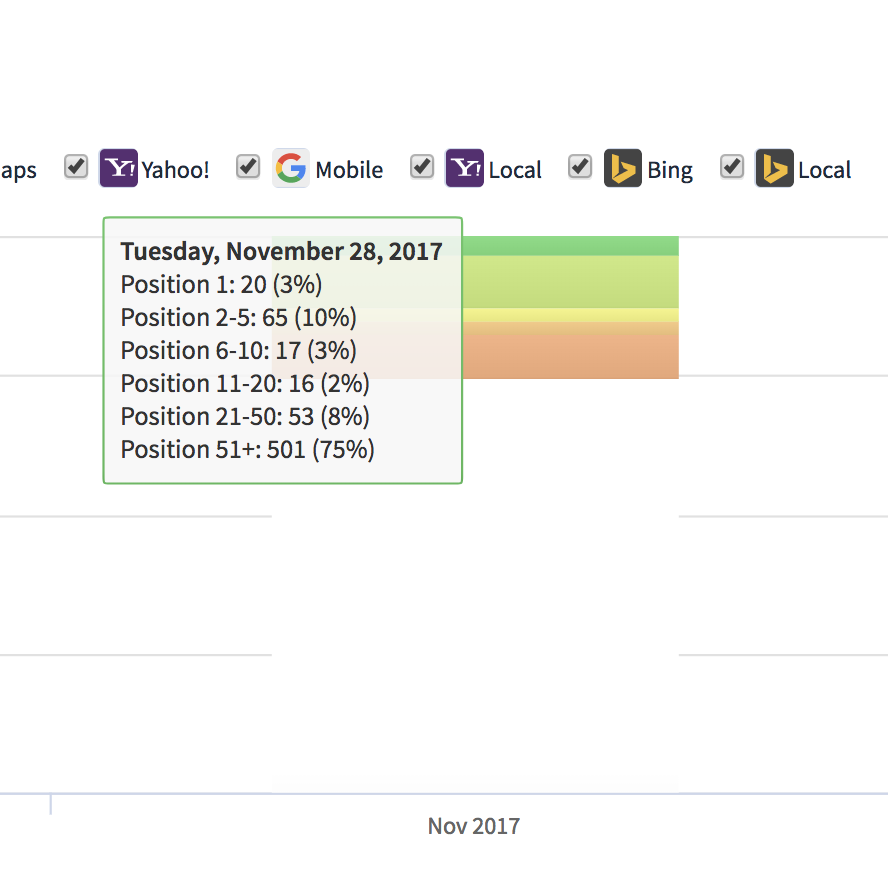Screen dimensions: 888x880
Task: Toggle the Bing Local checkbox
Action: 732,167
